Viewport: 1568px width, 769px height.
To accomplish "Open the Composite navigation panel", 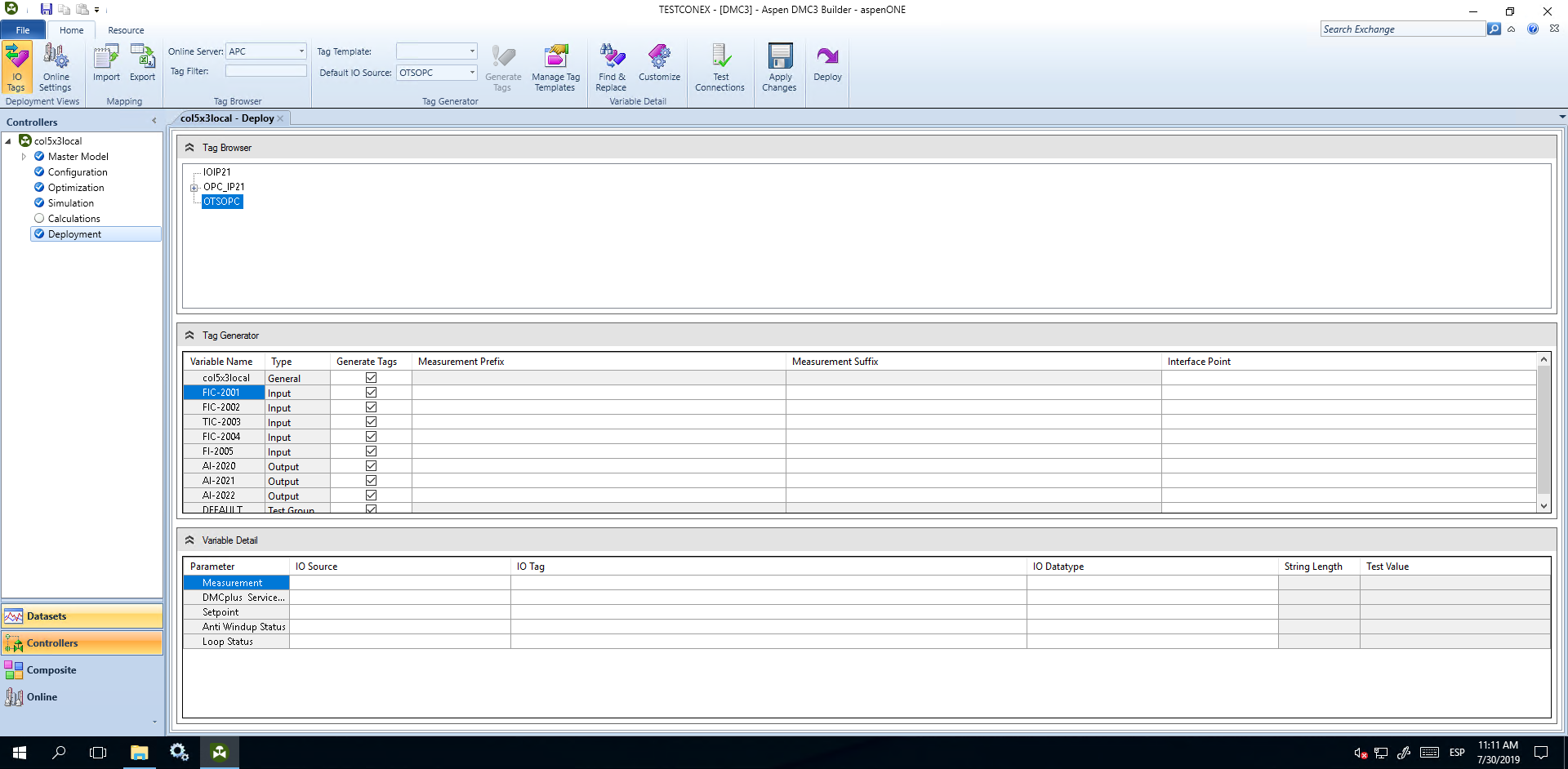I will [82, 670].
